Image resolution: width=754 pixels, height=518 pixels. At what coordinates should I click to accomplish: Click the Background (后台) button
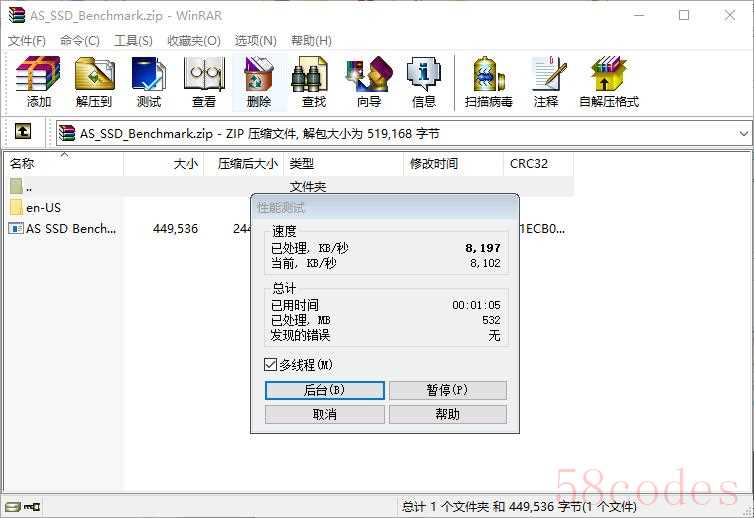point(325,390)
